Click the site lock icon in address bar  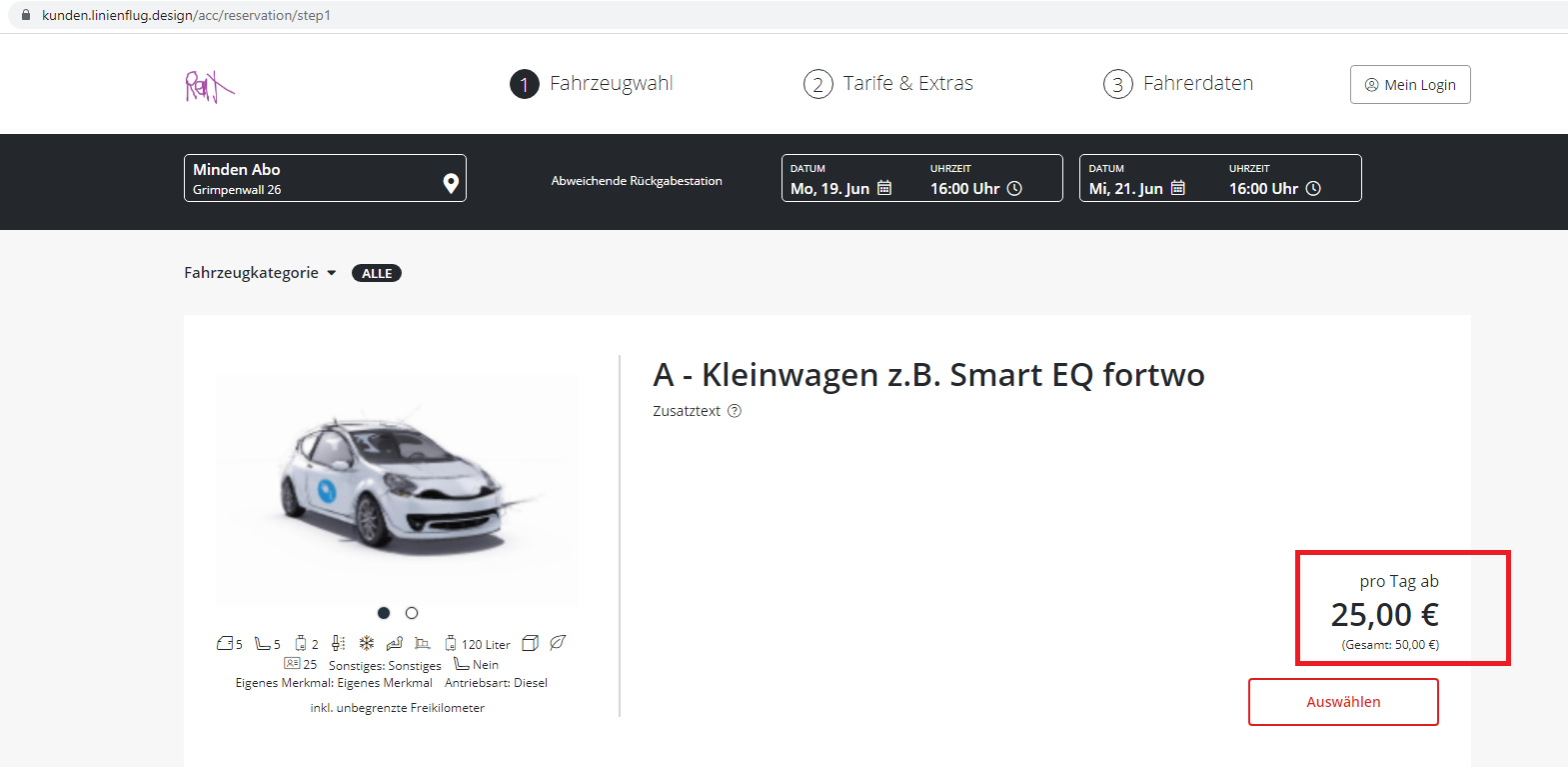point(26,15)
